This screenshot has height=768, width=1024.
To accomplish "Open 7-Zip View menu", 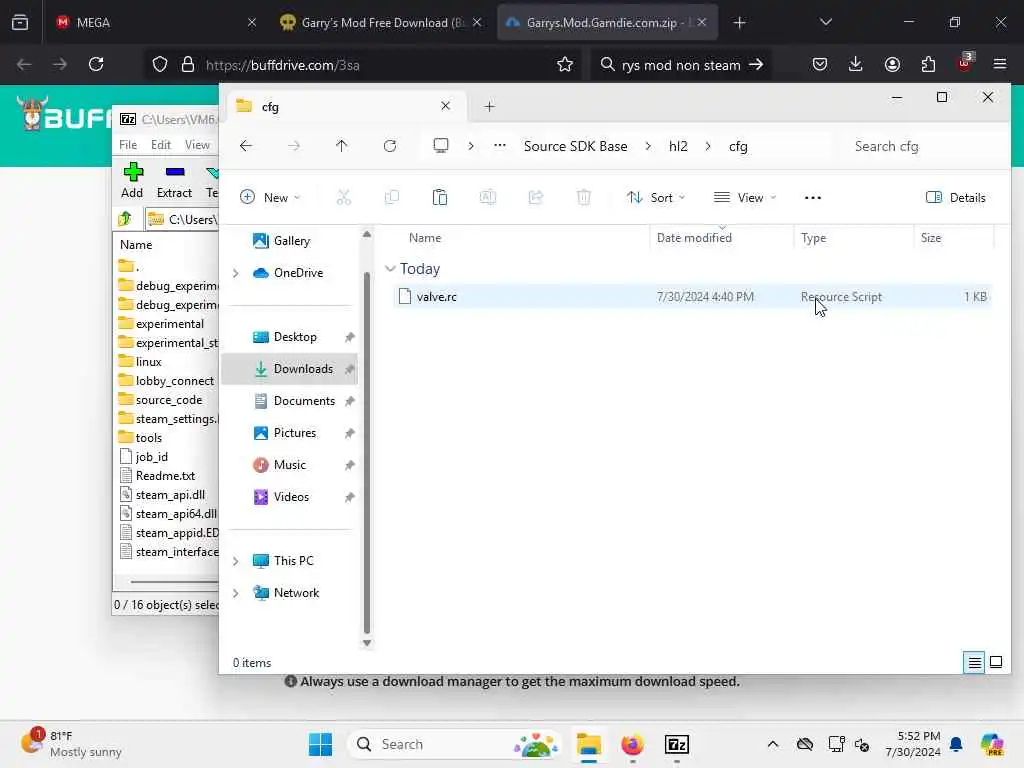I will click(197, 144).
